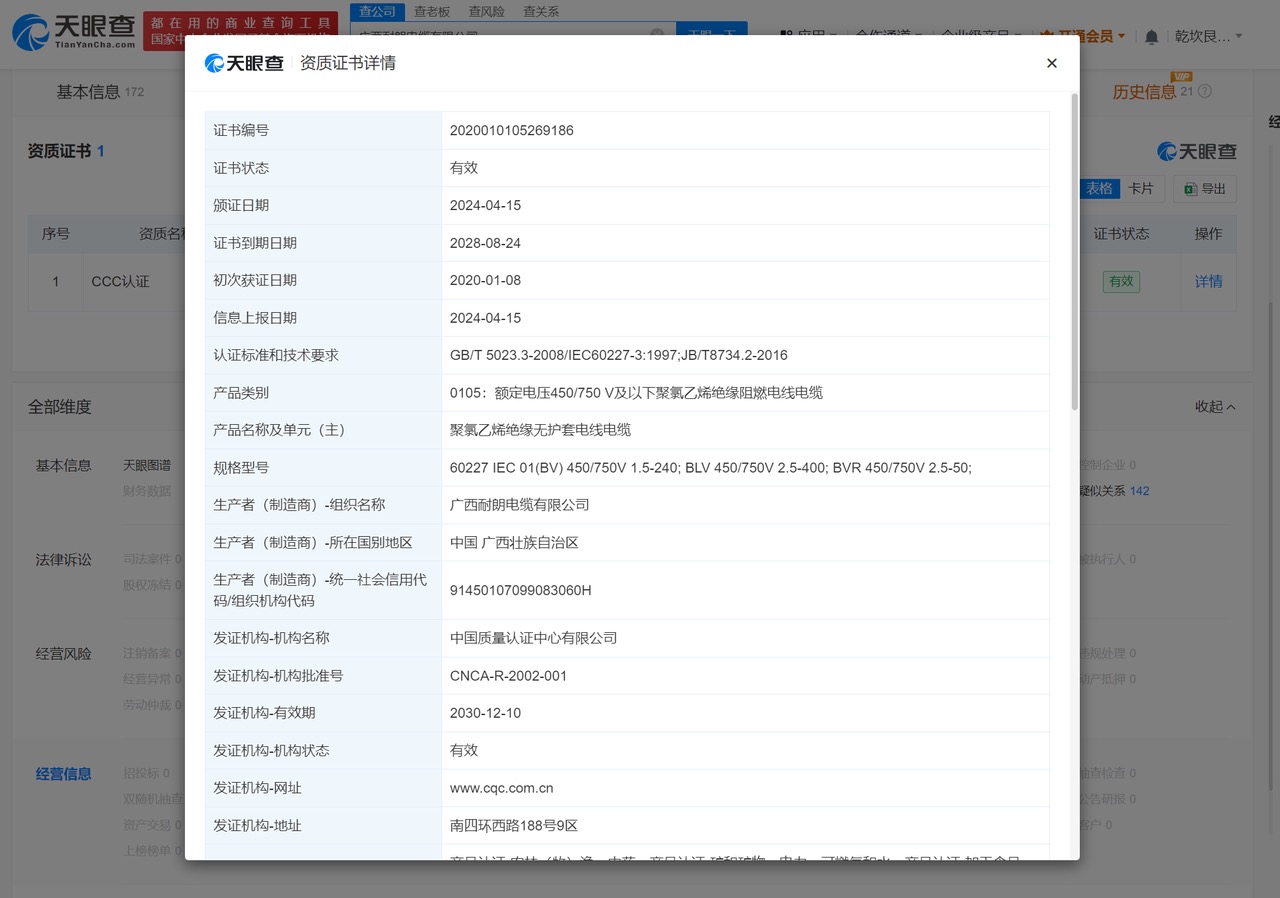Switch certificate view to 表格
The height and width of the screenshot is (898, 1280).
click(1100, 188)
